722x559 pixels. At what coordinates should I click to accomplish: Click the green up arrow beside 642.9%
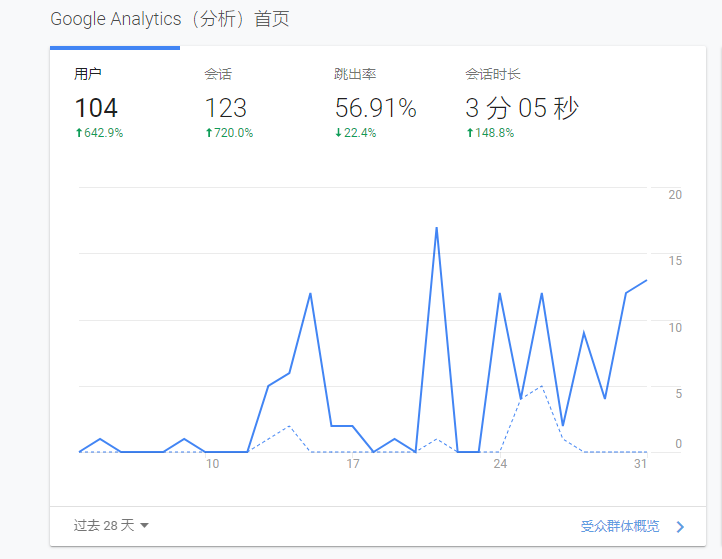click(x=79, y=133)
